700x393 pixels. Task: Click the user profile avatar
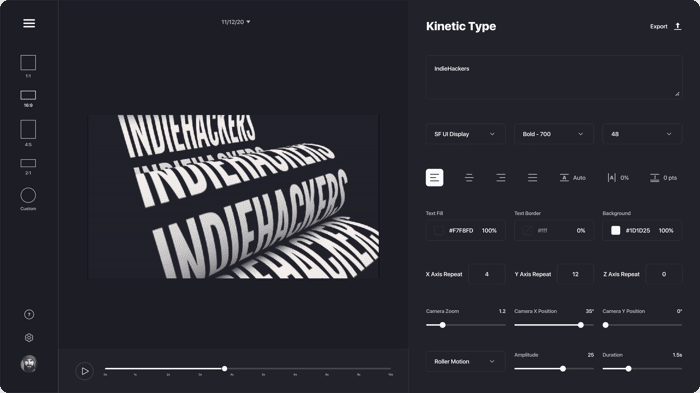click(29, 364)
